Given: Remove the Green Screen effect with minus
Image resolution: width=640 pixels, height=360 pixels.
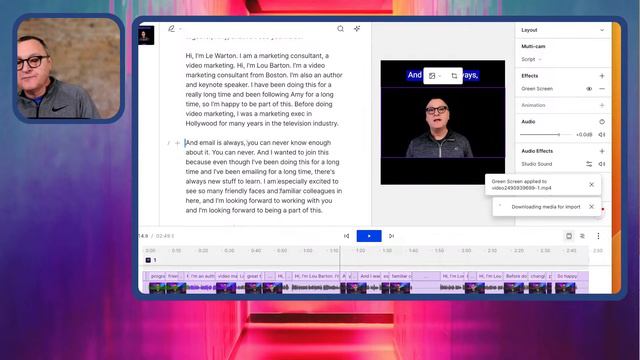Looking at the screenshot, I should coord(602,89).
